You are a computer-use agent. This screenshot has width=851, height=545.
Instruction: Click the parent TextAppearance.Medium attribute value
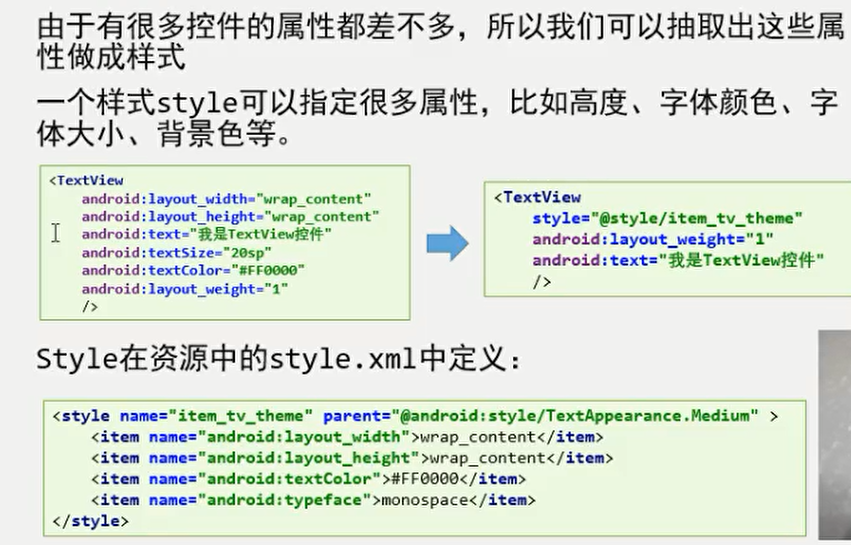(x=574, y=416)
